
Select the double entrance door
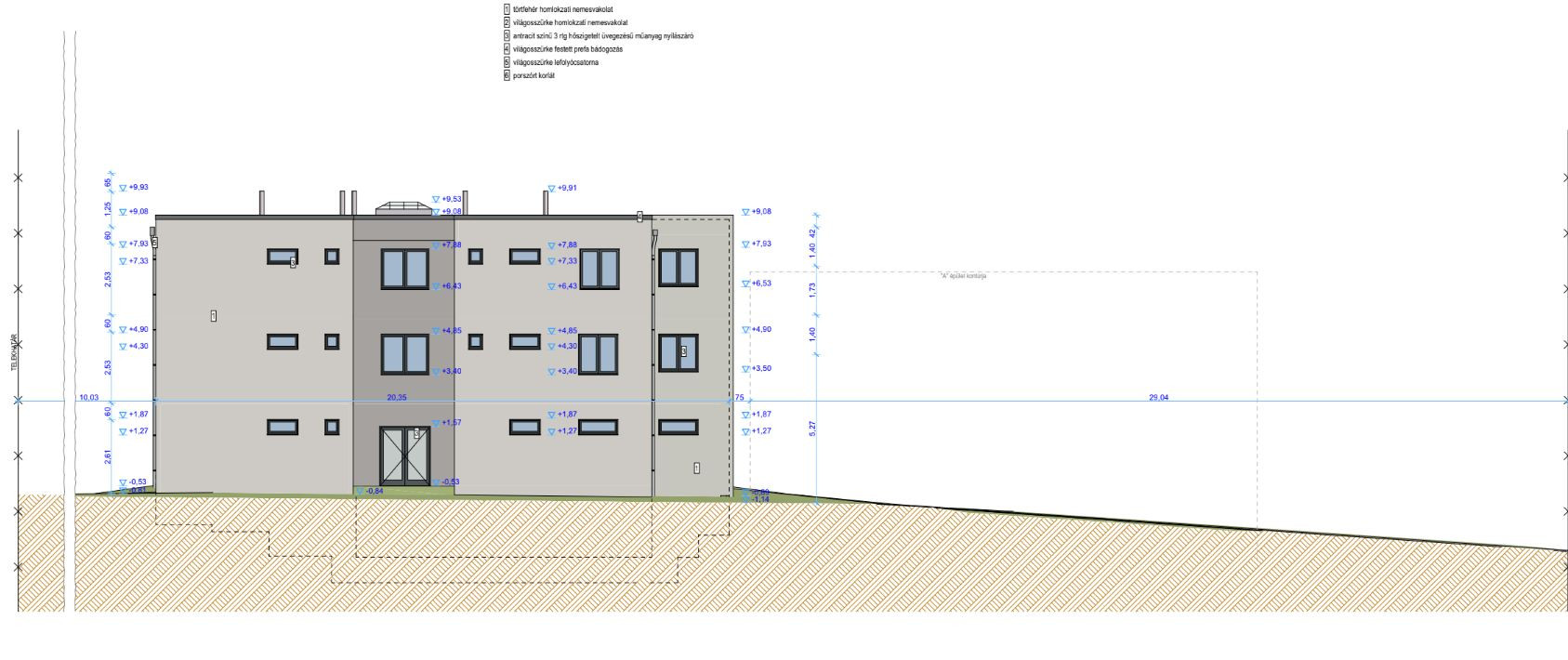pyautogui.click(x=404, y=455)
